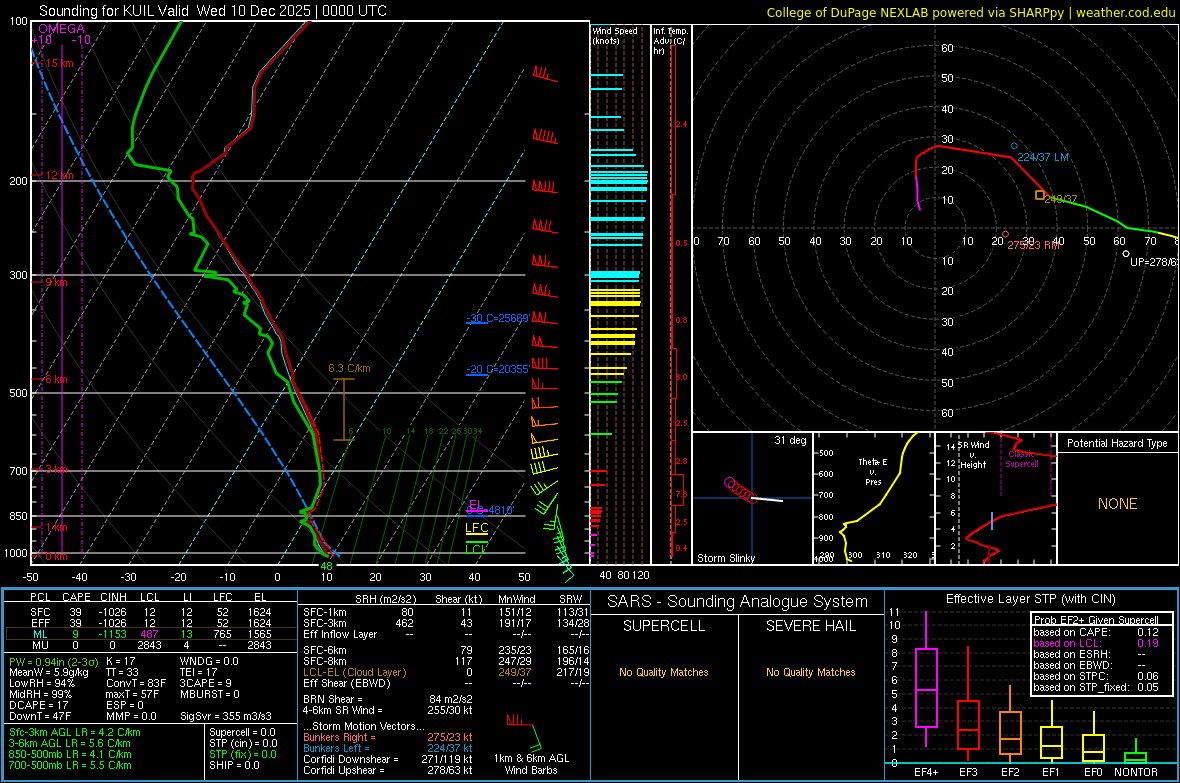Click the yellow LFC level label
1180x783 pixels.
tap(476, 527)
